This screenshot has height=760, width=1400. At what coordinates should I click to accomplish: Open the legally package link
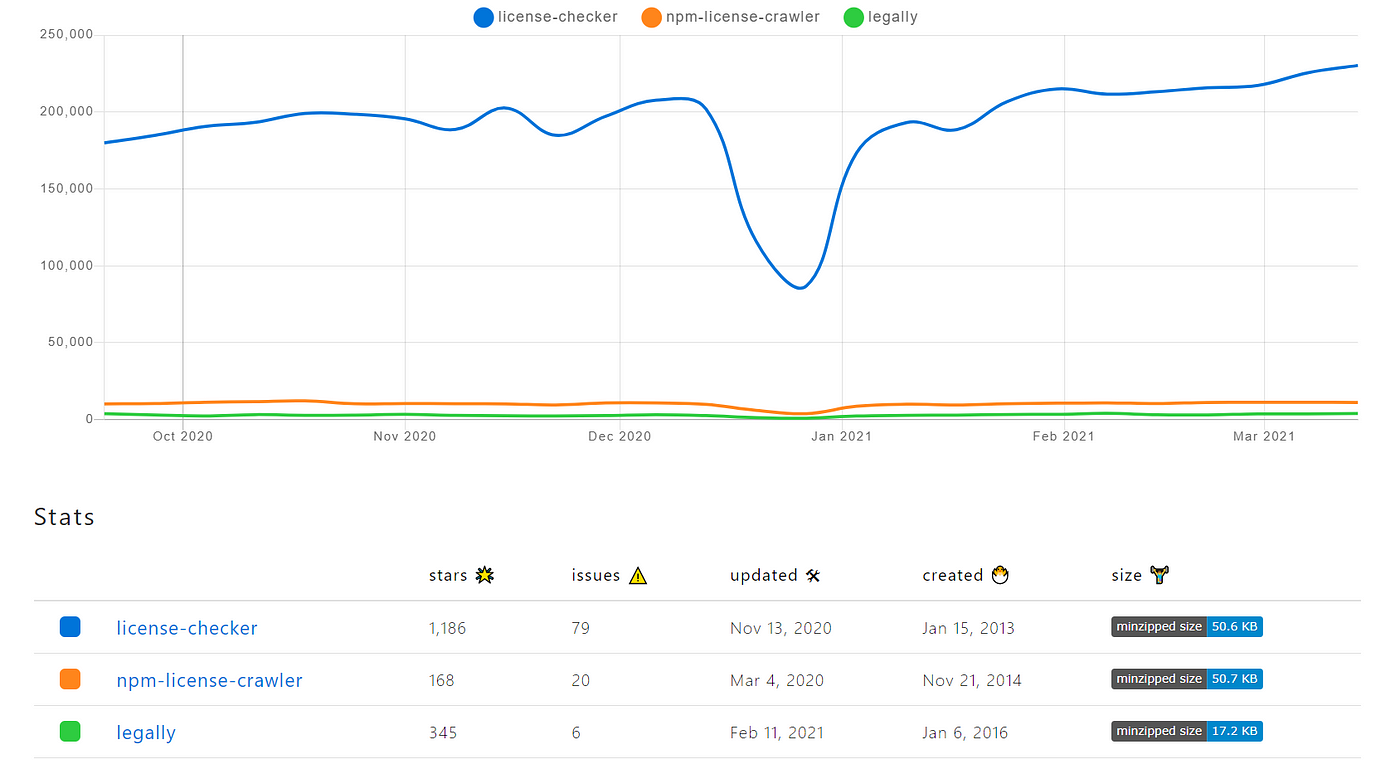tap(146, 732)
